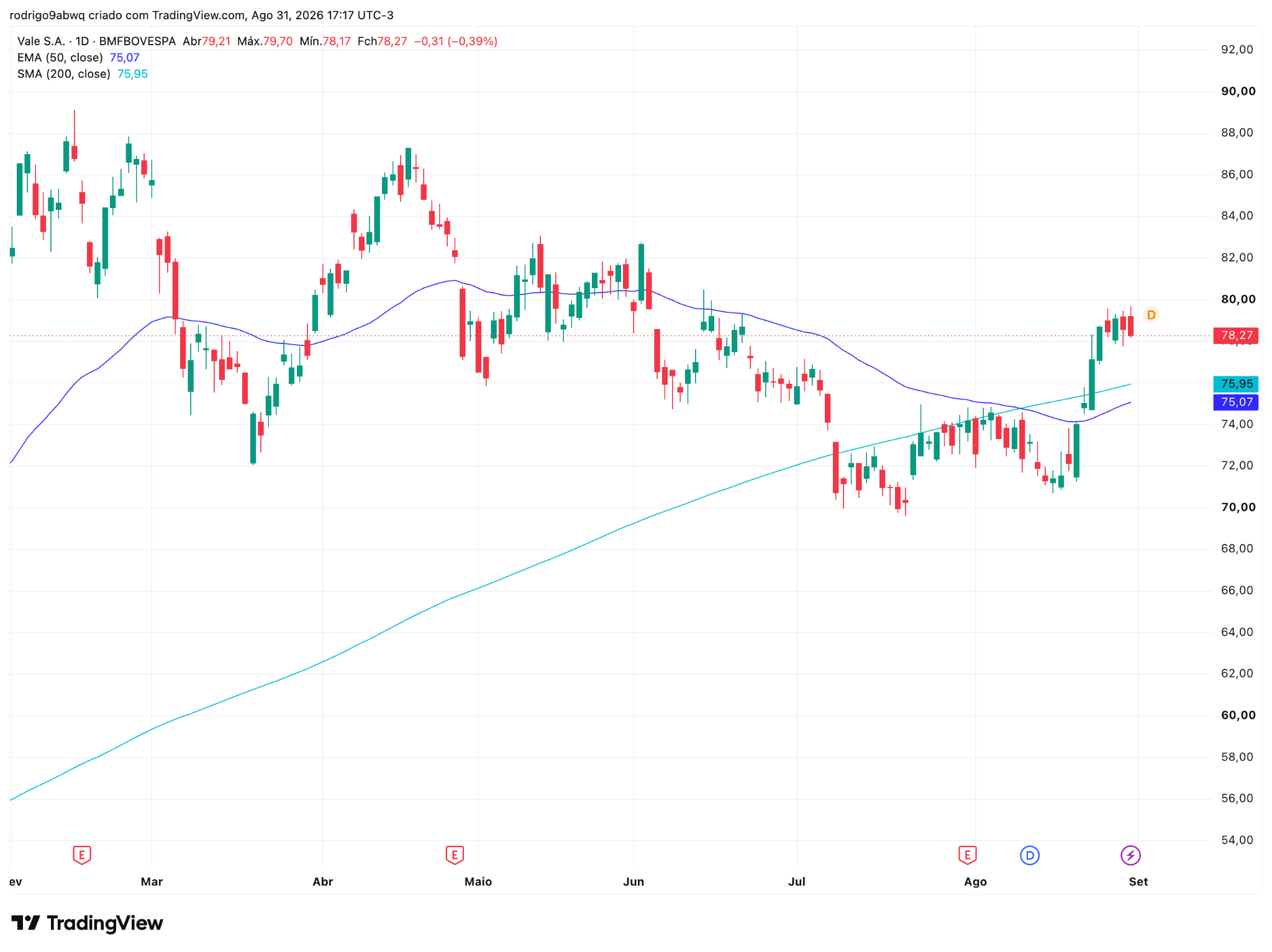The height and width of the screenshot is (952, 1272).
Task: Click the orange D badge near last candle
Action: [x=1151, y=315]
